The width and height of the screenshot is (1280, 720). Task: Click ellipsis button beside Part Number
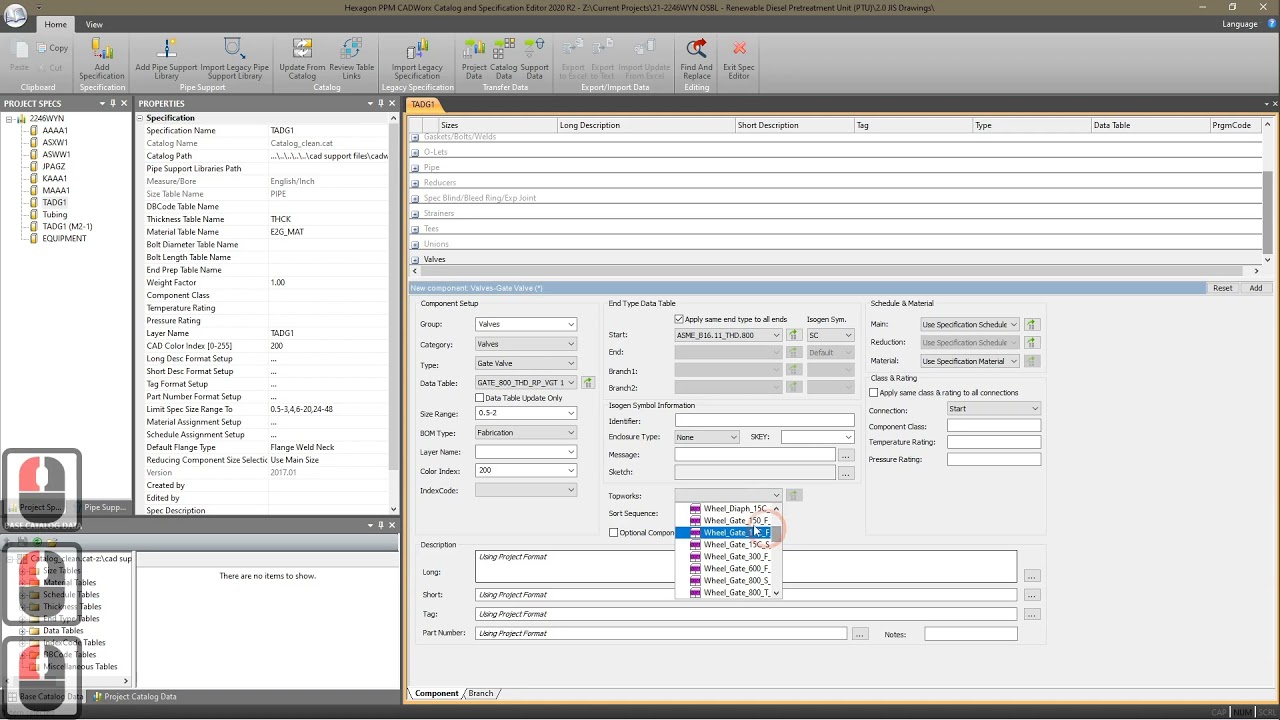(x=859, y=634)
